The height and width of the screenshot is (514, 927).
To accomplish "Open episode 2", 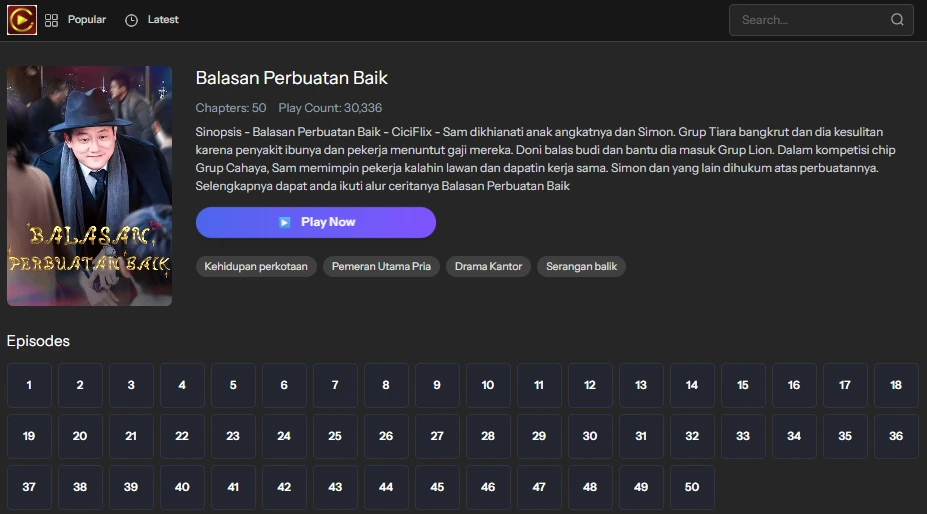I will click(80, 385).
